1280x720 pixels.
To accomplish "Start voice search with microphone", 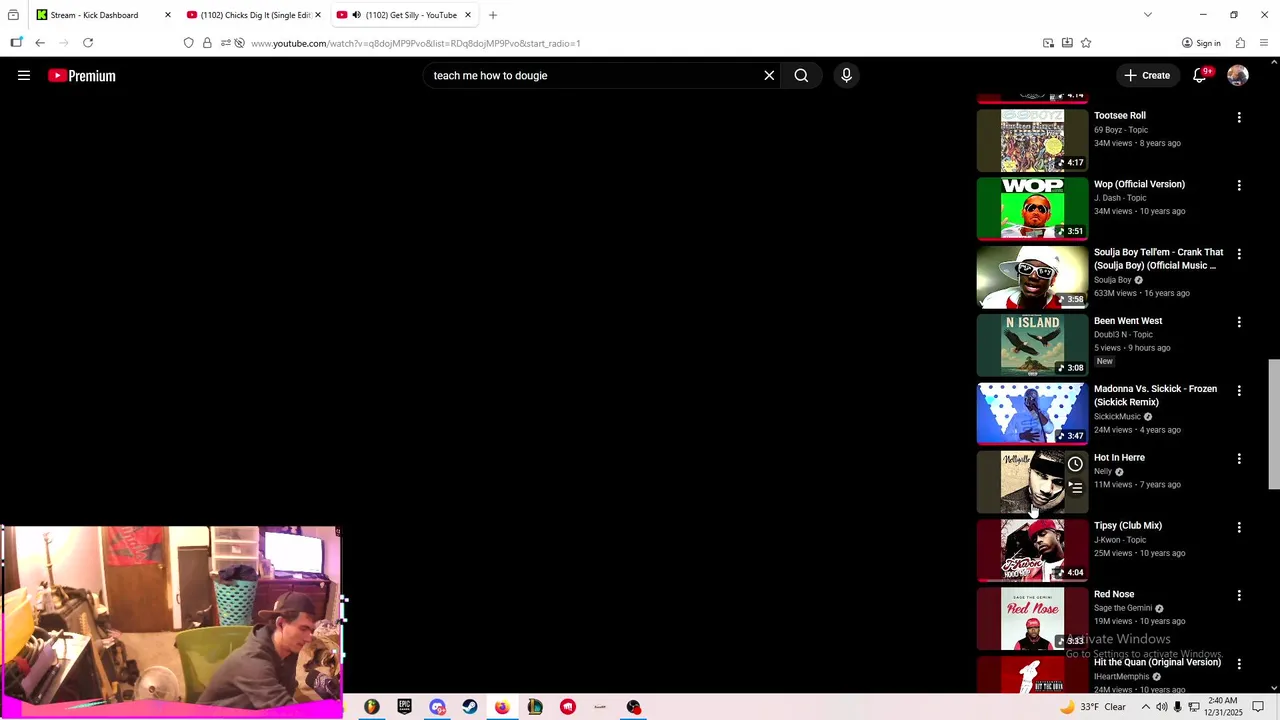I will [x=846, y=75].
